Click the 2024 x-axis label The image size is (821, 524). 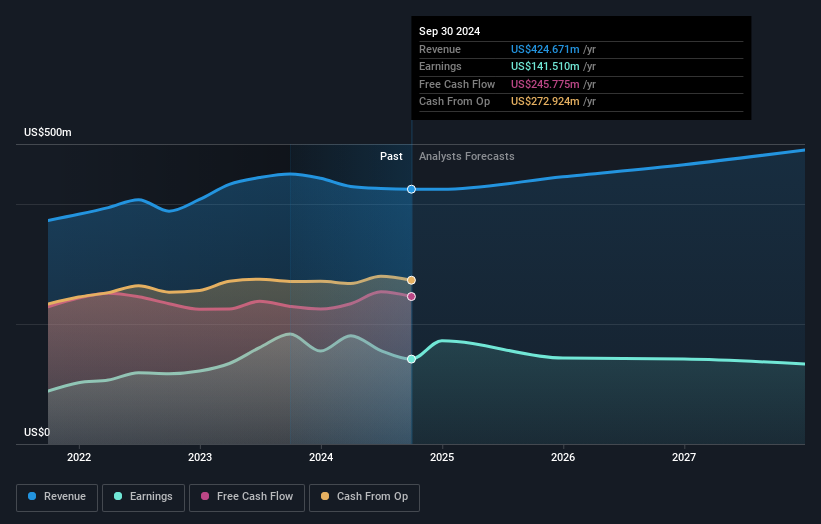point(321,458)
